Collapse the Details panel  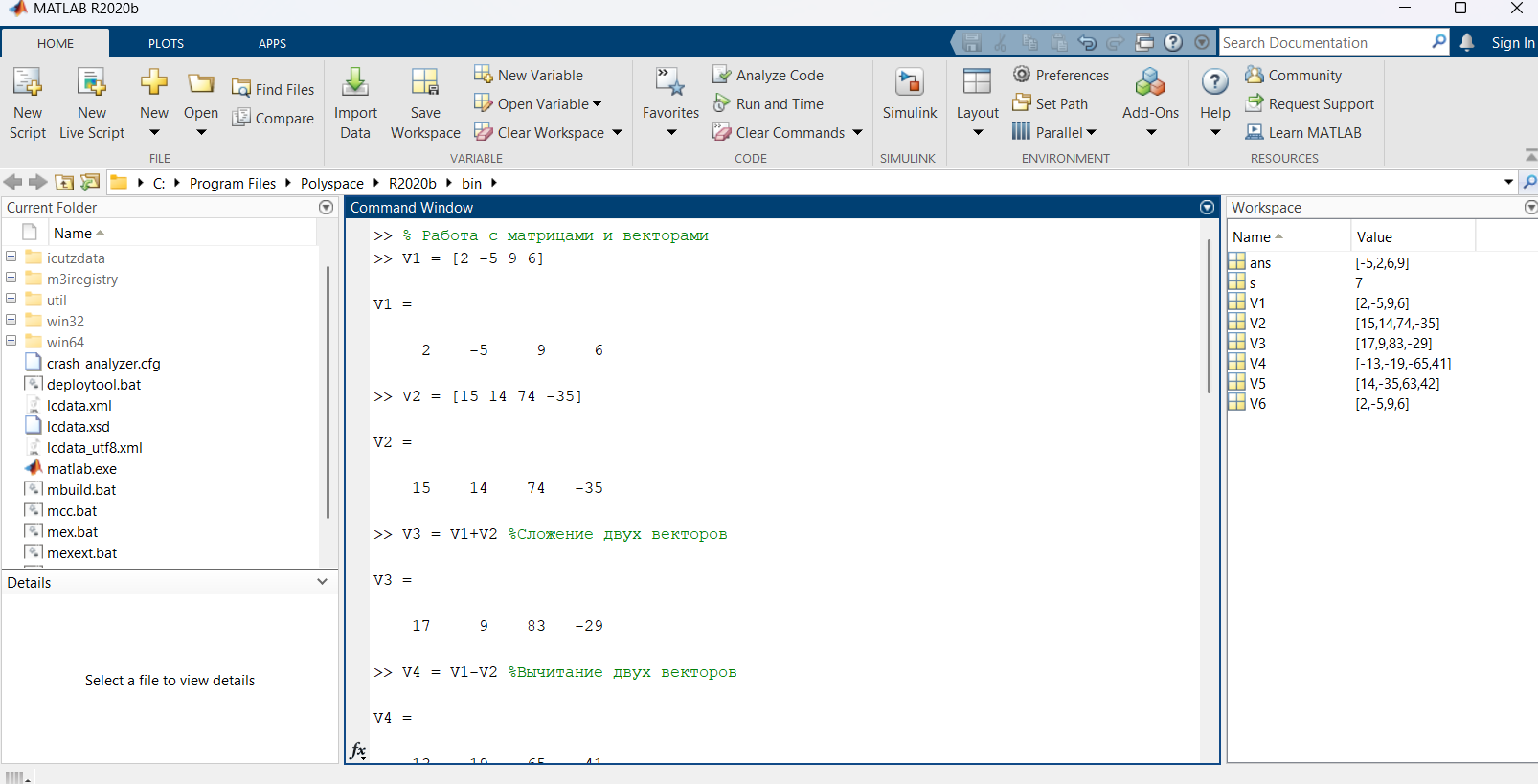coord(322,582)
